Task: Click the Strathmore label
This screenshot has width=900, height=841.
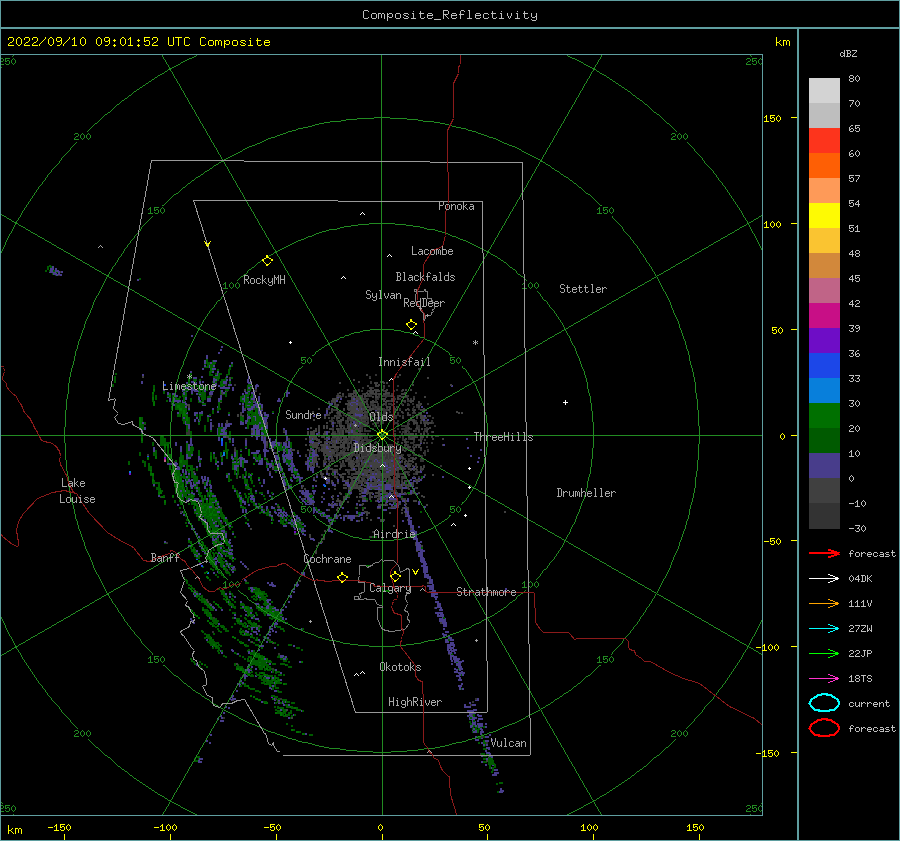Action: pos(486,592)
